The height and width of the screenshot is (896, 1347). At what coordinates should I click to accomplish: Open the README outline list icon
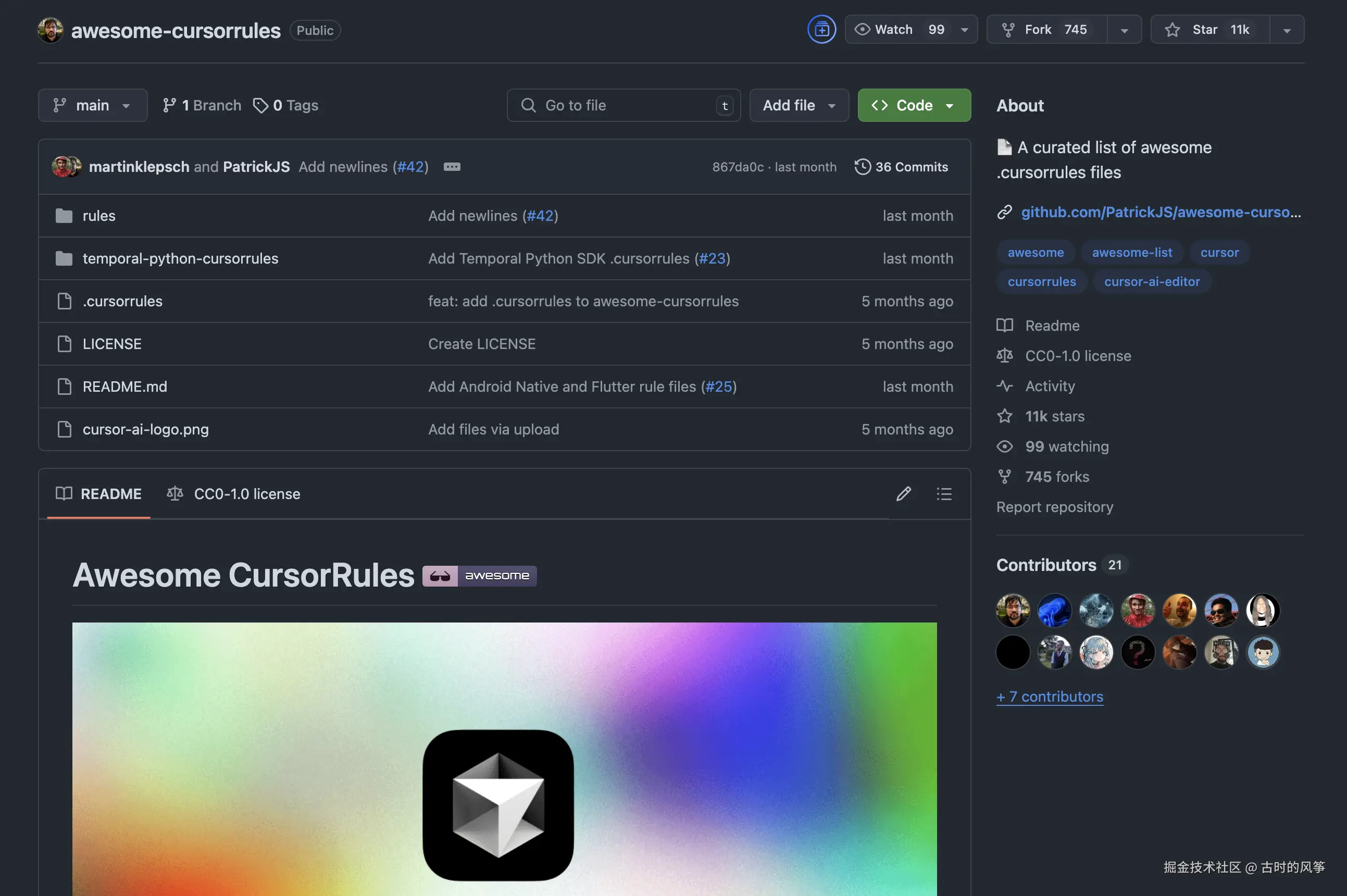(944, 494)
